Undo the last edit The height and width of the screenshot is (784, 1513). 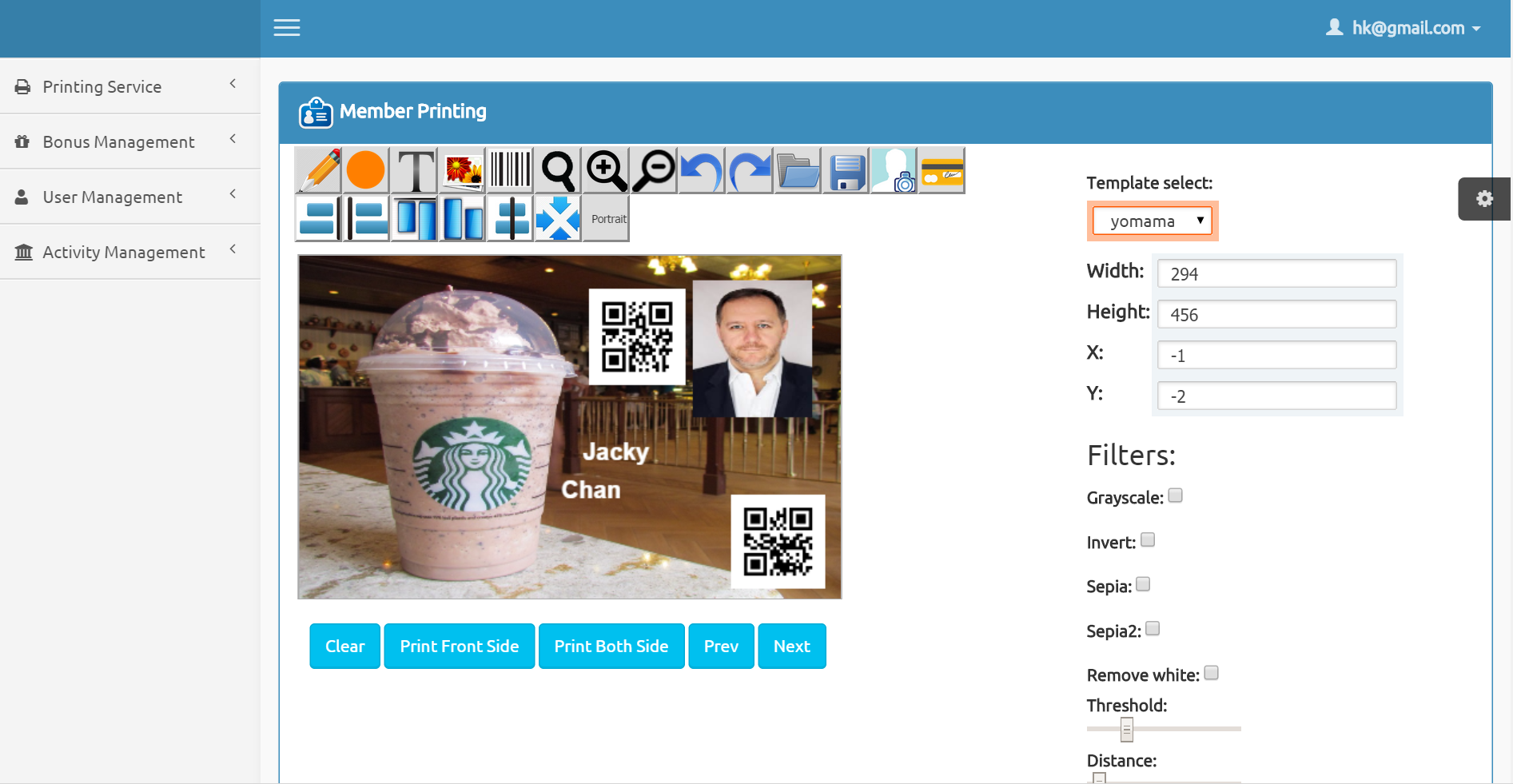(702, 170)
